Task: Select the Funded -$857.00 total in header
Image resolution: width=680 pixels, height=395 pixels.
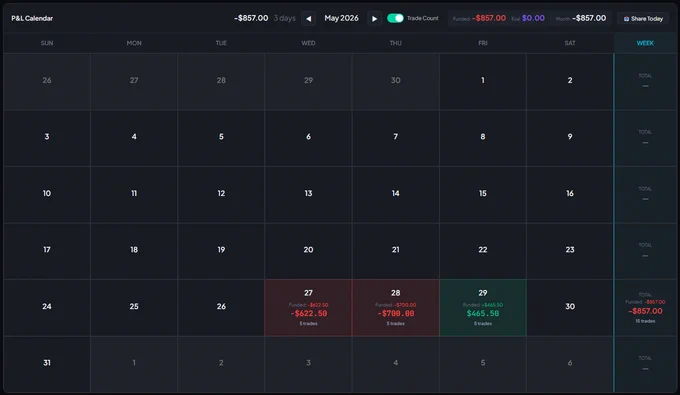Action: (479, 18)
